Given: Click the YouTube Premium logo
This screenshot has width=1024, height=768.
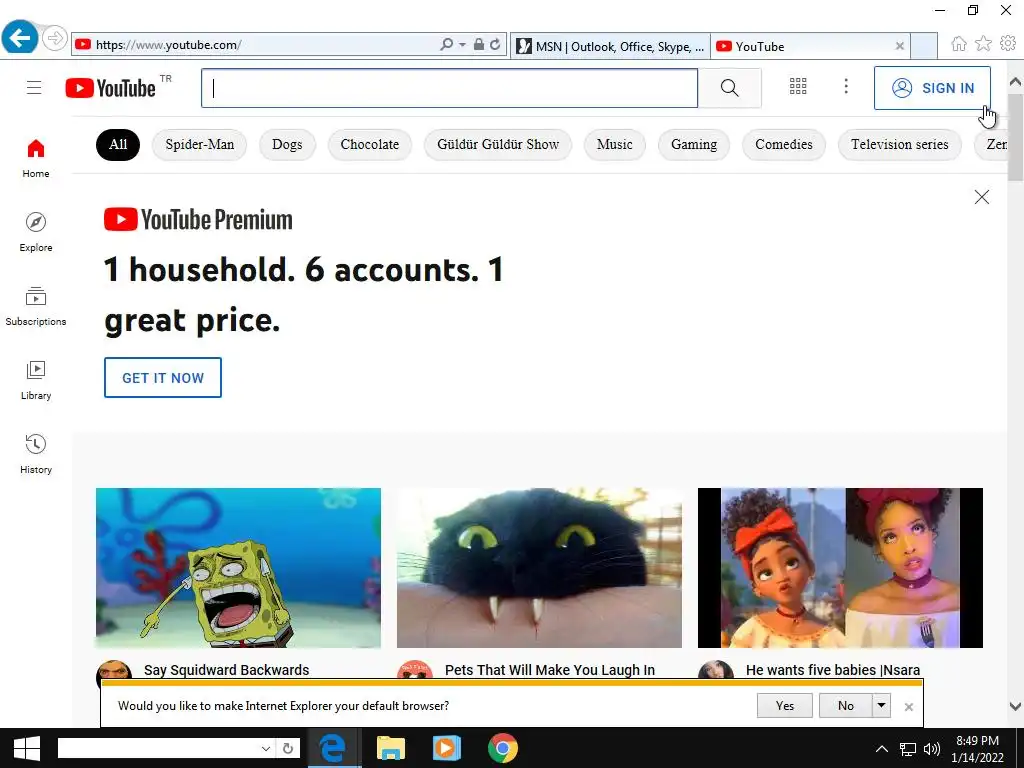Looking at the screenshot, I should (x=198, y=219).
